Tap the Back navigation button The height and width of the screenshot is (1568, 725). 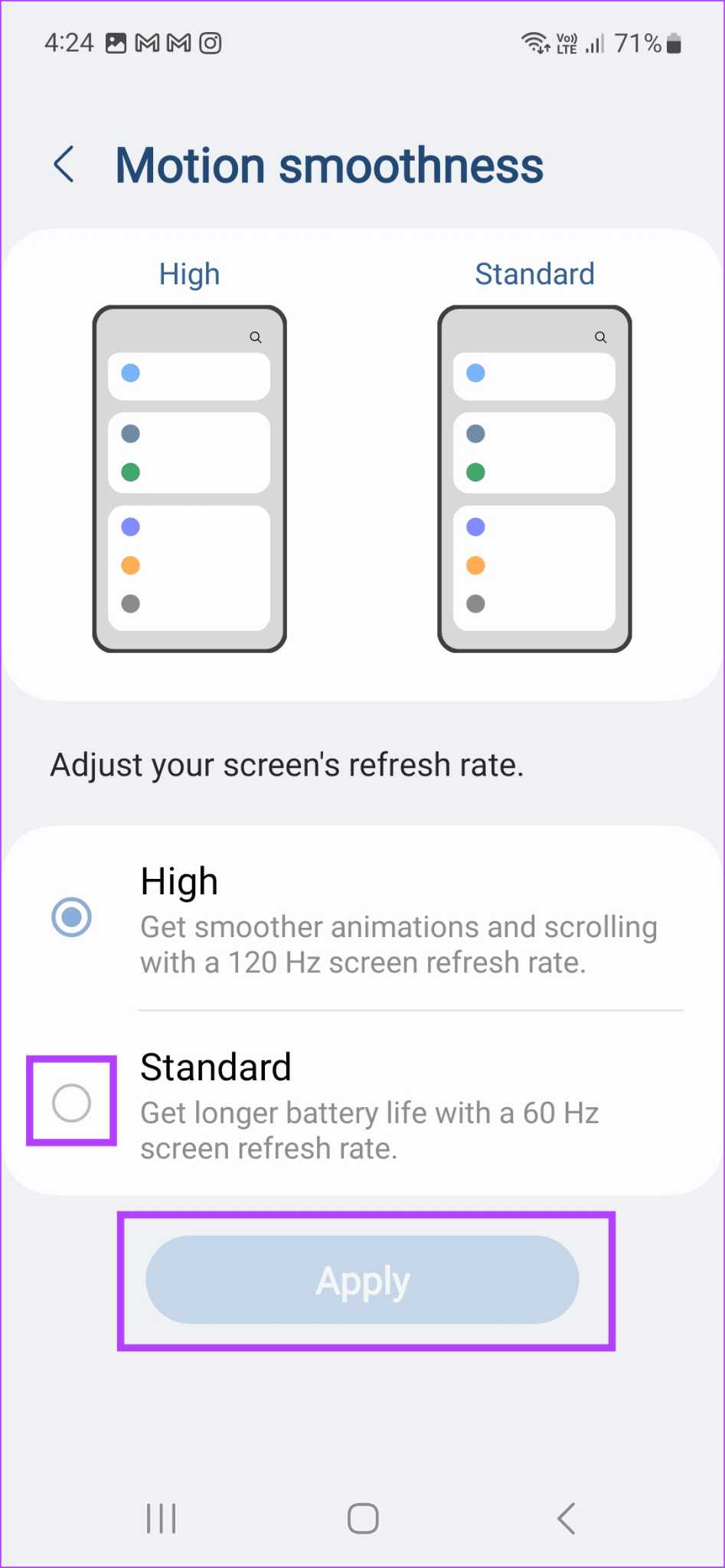tap(566, 1519)
